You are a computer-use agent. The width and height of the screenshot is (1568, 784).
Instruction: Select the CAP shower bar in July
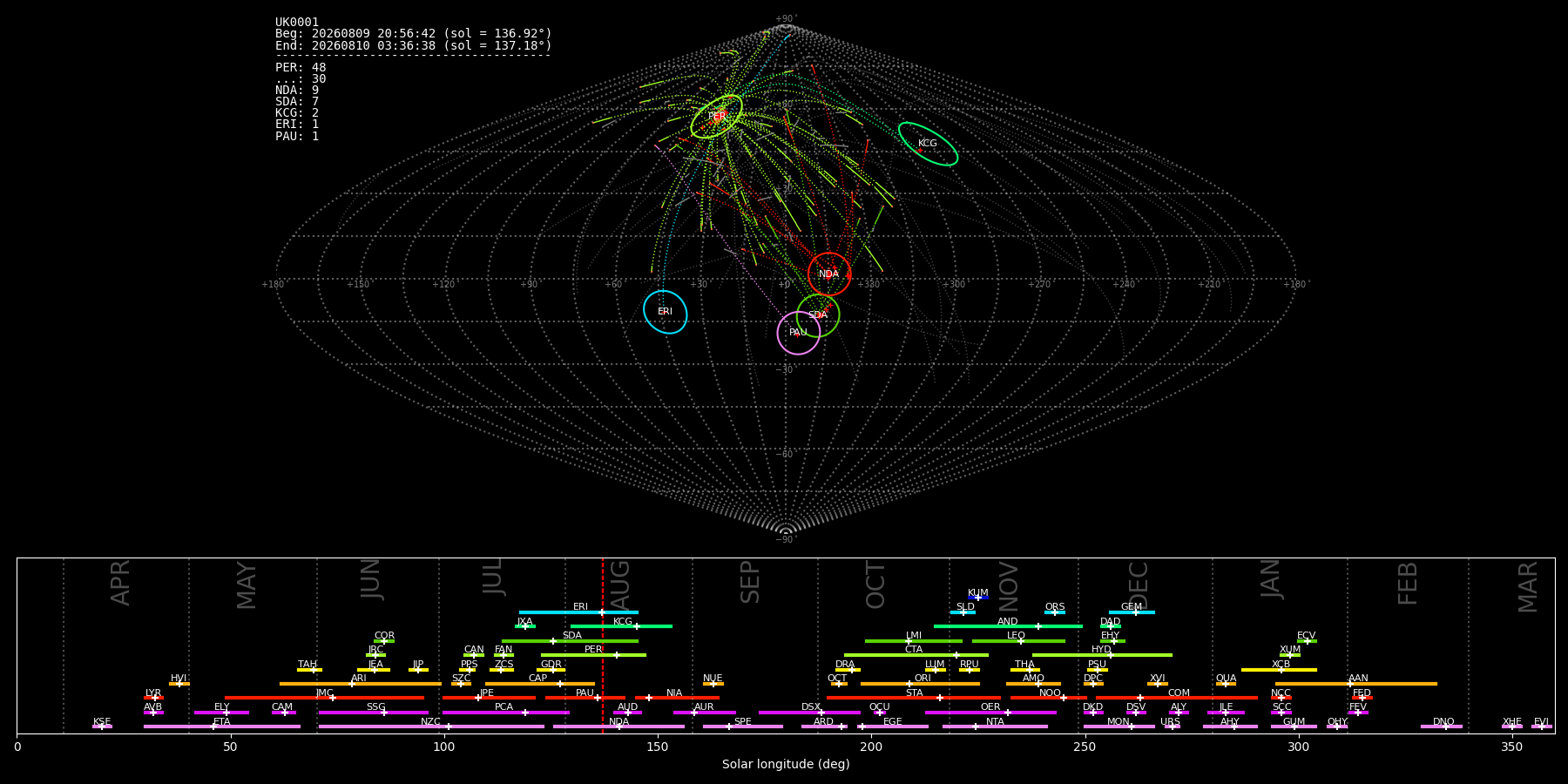540,684
